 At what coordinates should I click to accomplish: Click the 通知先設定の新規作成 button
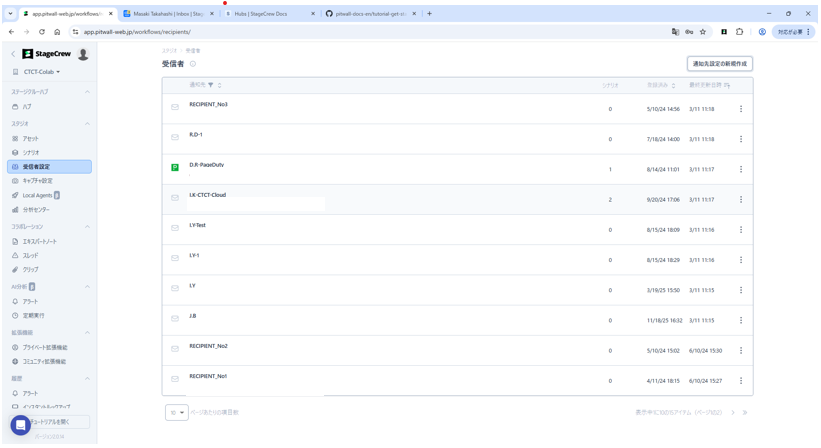720,64
